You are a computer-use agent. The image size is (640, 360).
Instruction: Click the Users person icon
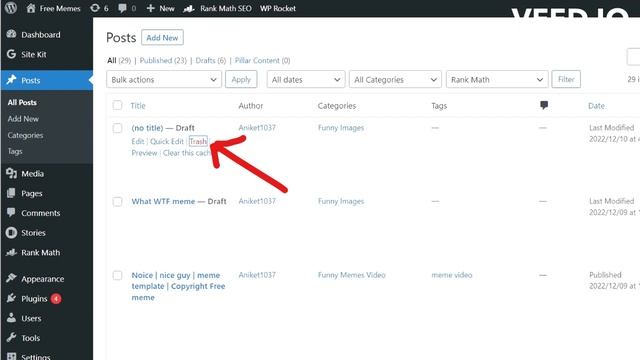pyautogui.click(x=11, y=318)
